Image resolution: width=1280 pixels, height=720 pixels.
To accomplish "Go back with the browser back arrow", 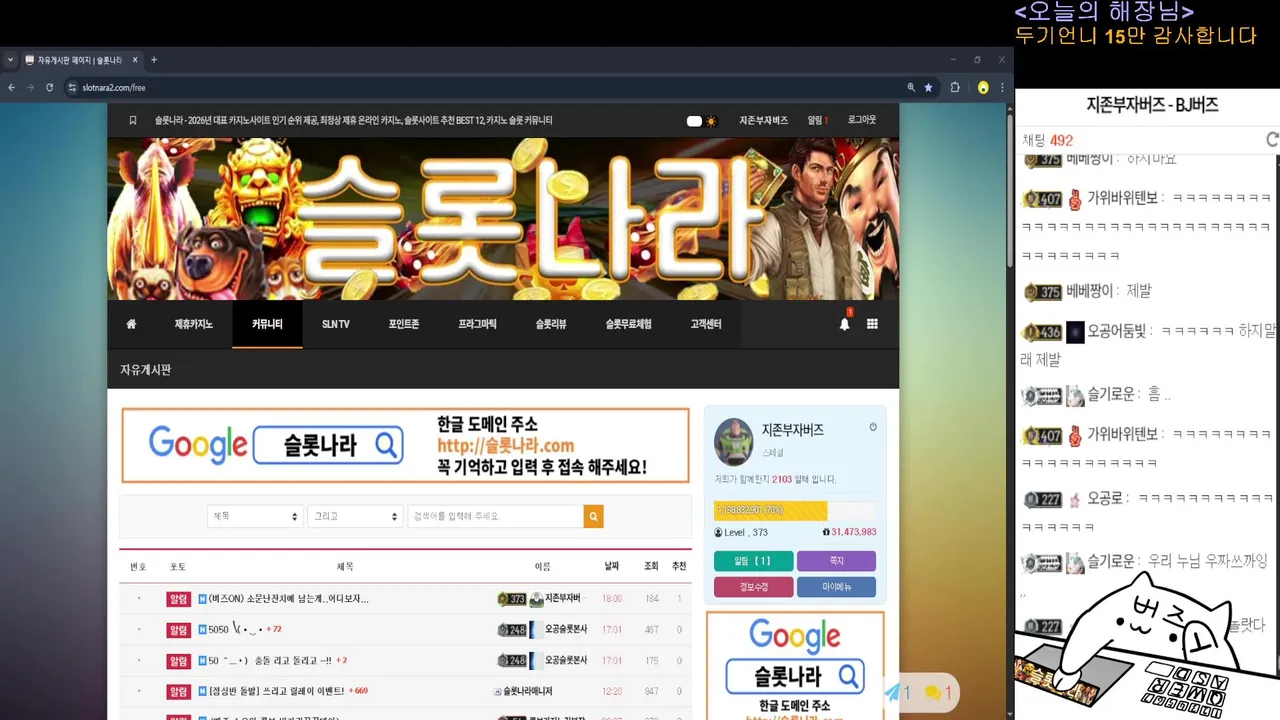I will [12, 88].
